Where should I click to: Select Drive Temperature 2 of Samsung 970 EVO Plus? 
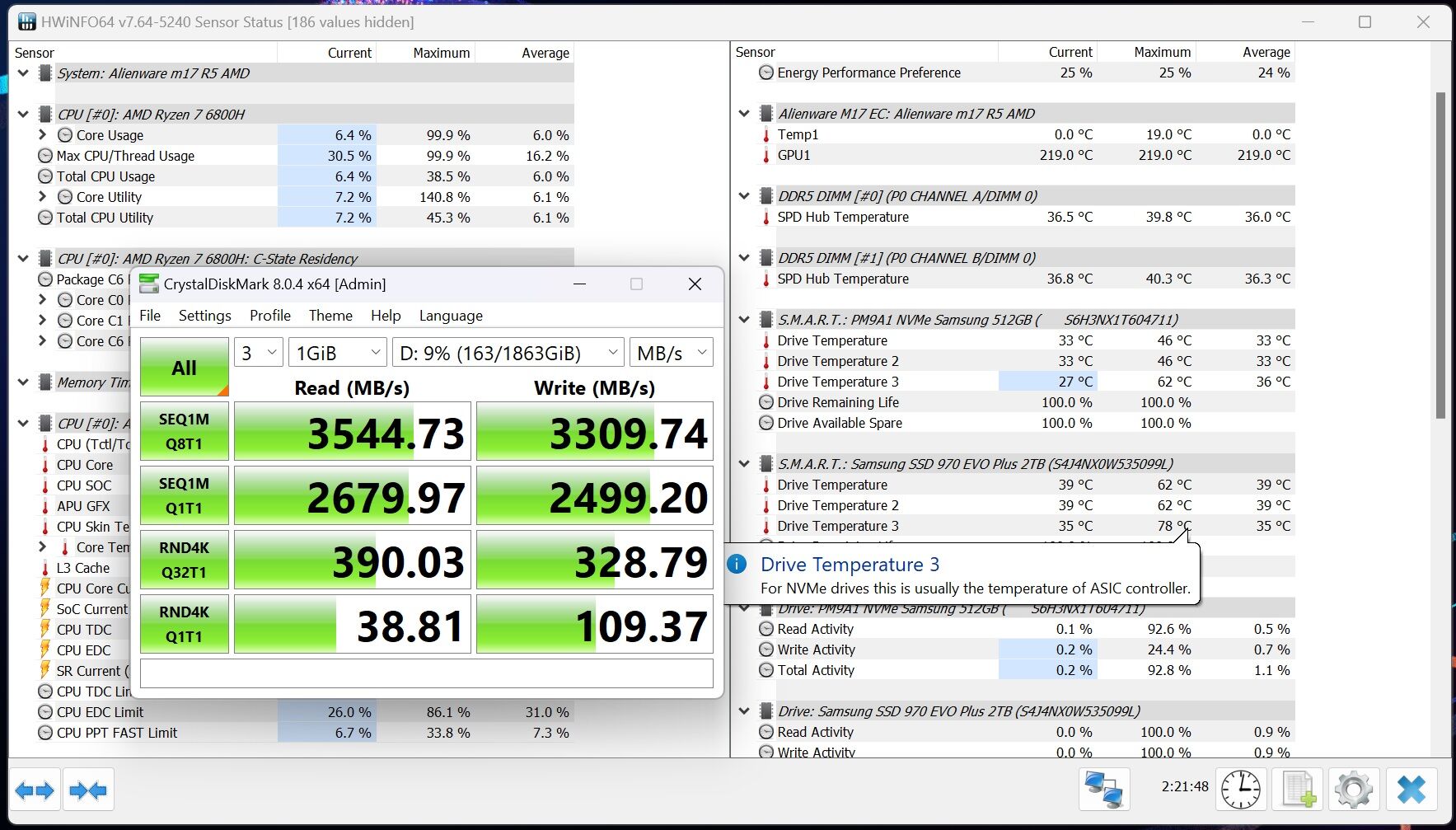click(x=1026, y=505)
